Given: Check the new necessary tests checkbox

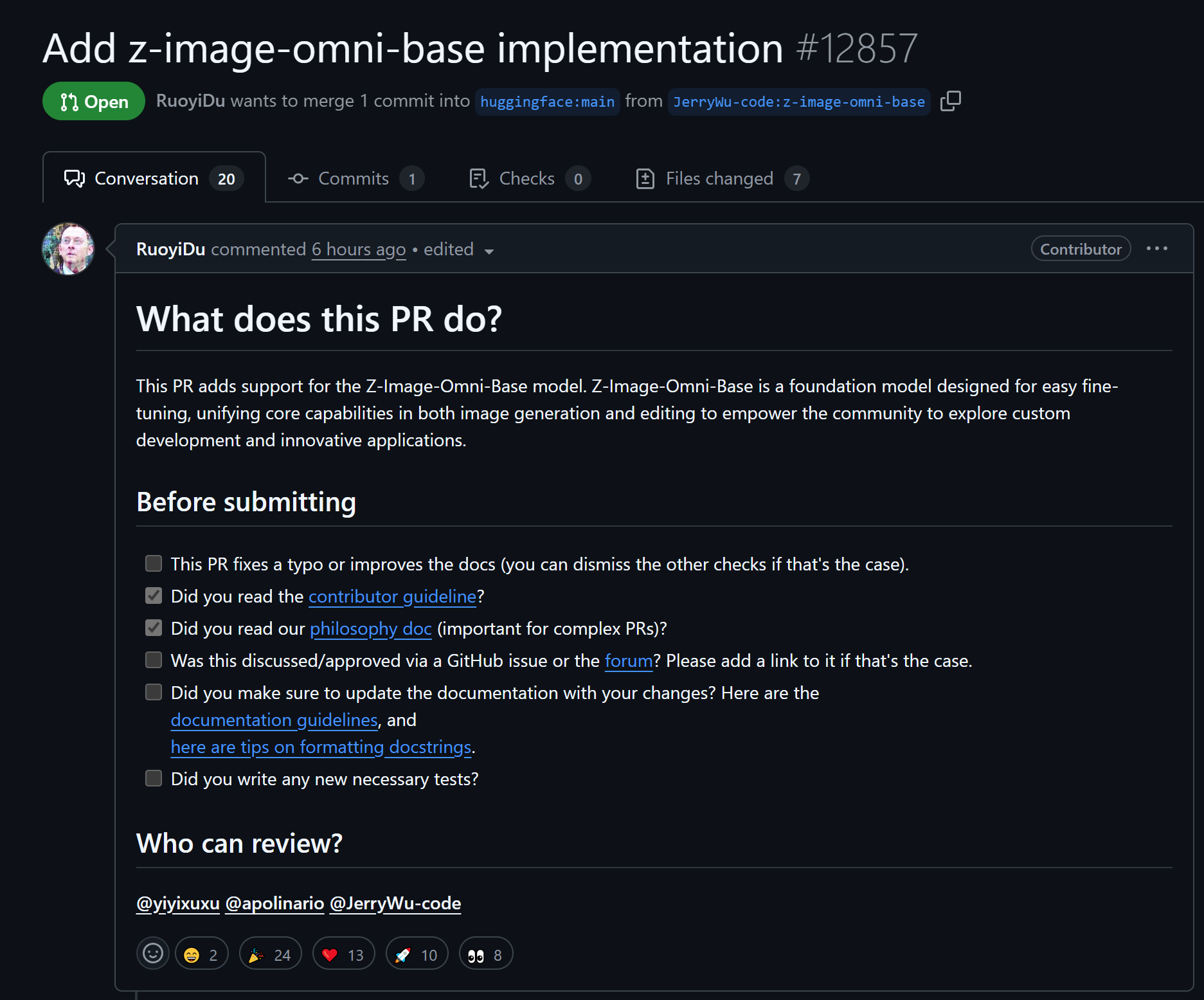Looking at the screenshot, I should click(x=154, y=779).
